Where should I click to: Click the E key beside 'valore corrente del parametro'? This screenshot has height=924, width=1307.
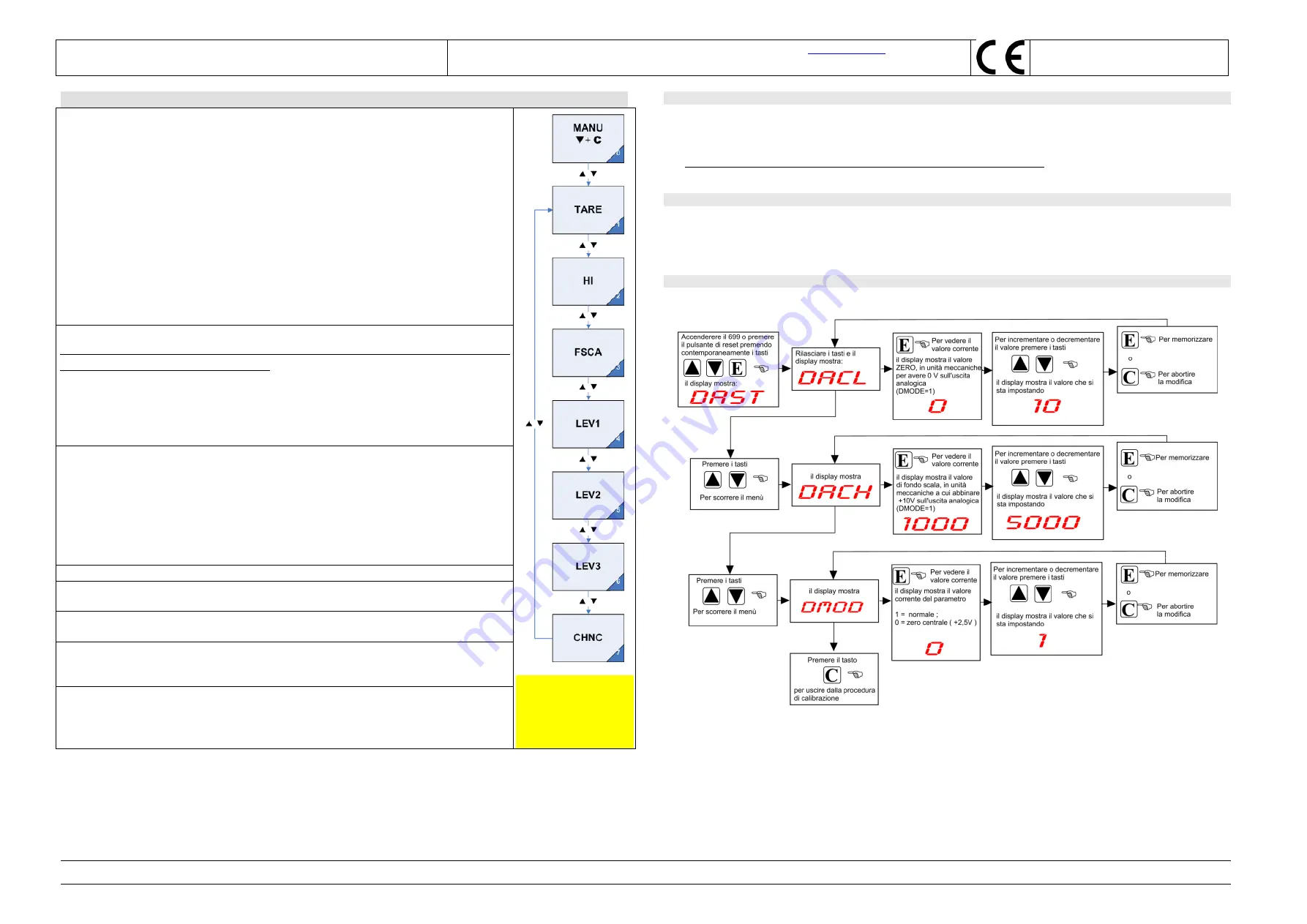(x=902, y=576)
